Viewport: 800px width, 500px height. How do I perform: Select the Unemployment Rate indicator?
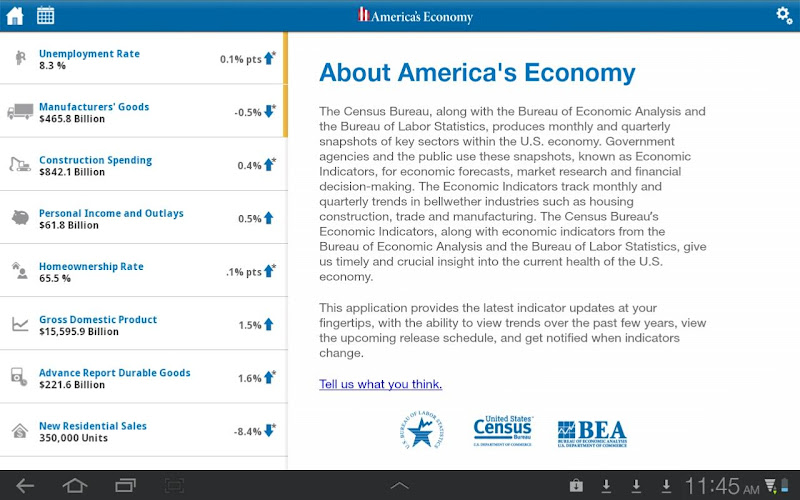tap(143, 58)
